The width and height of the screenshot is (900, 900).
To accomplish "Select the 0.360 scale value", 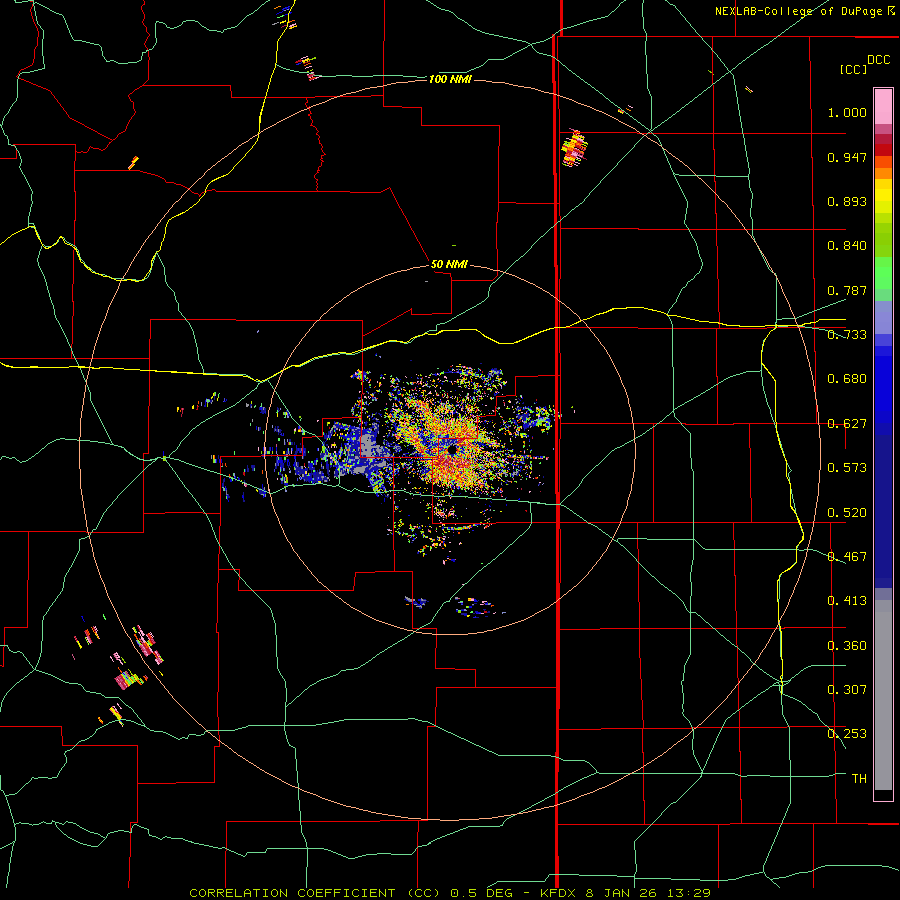I will (x=847, y=646).
